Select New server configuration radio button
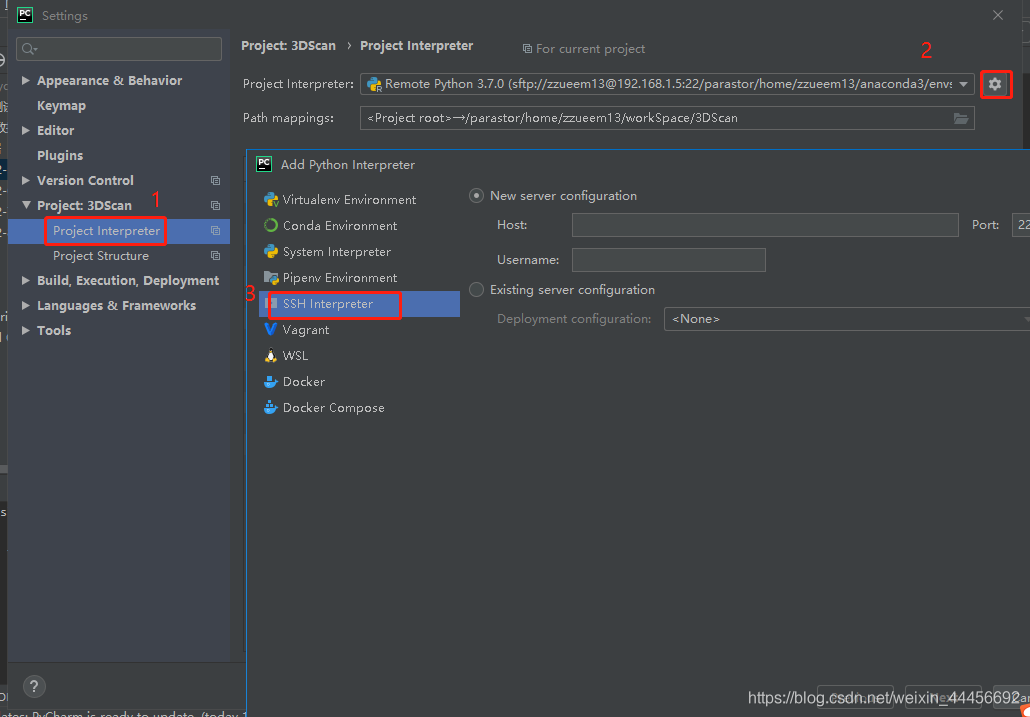This screenshot has height=717, width=1030. point(476,196)
